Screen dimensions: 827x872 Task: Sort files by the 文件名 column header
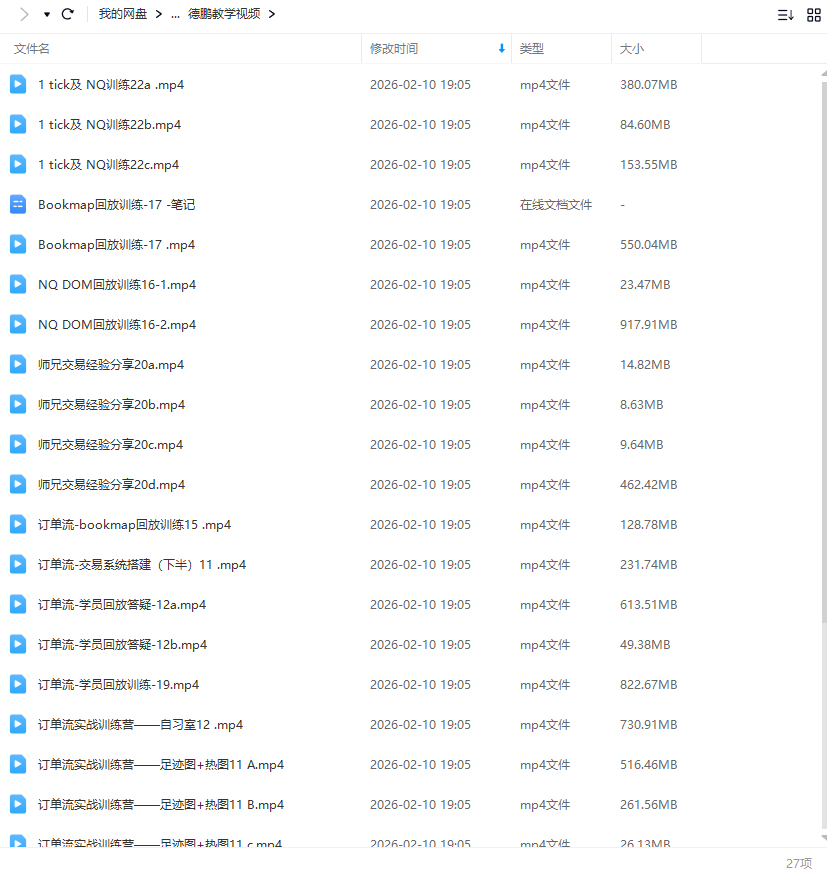tap(32, 48)
